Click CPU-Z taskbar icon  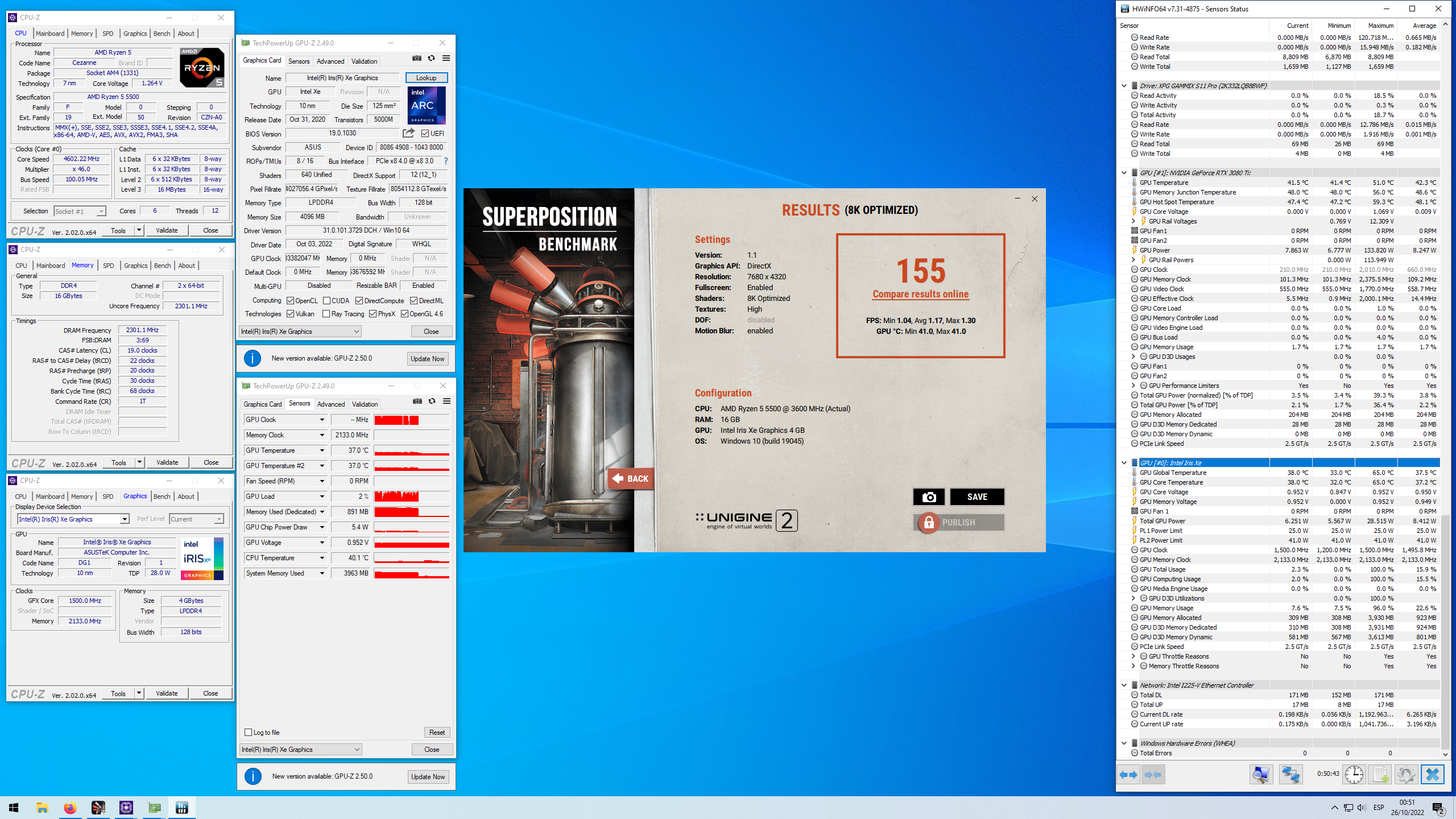(x=126, y=808)
